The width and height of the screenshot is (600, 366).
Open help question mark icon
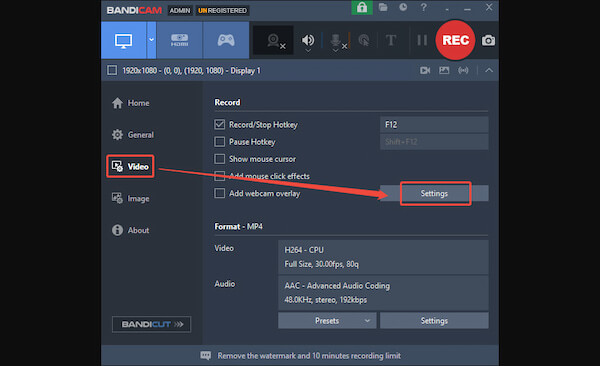pos(424,7)
